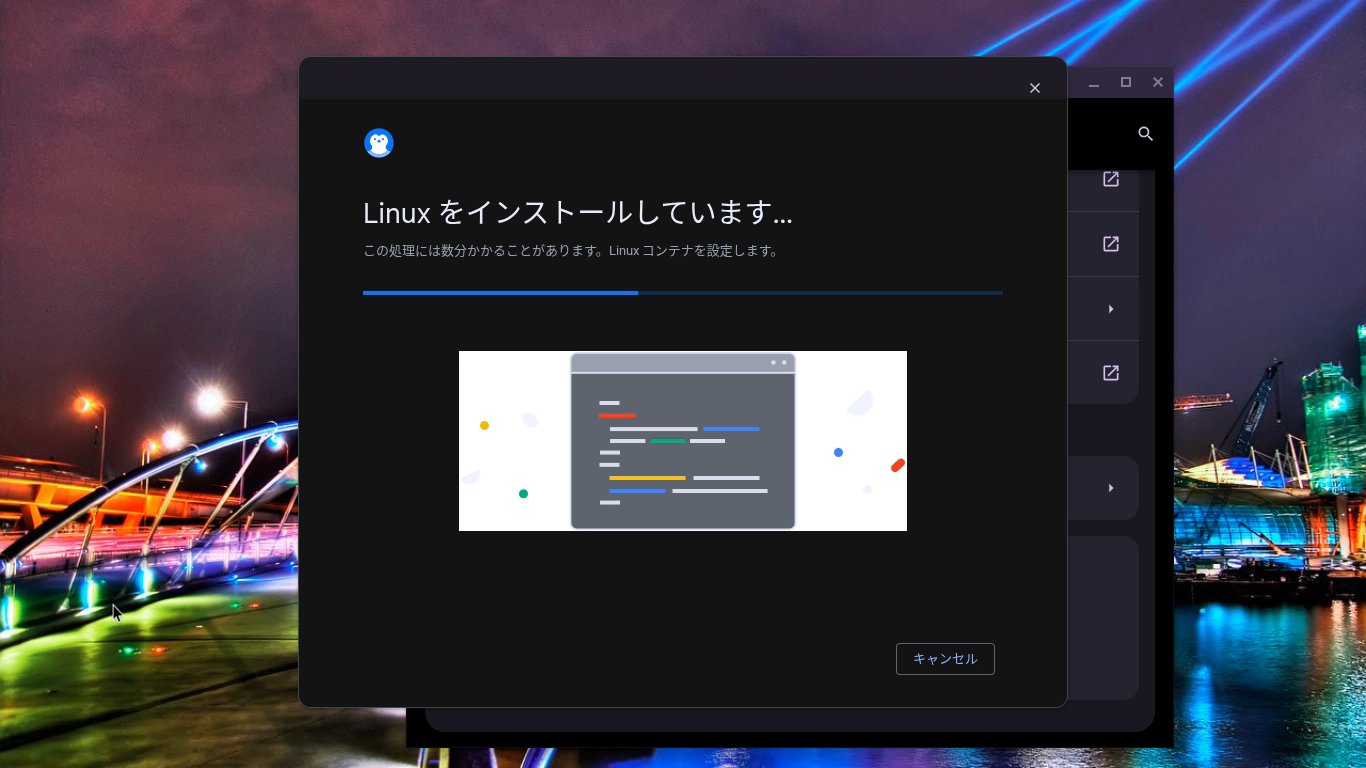Click the Linux をインストールしています heading

coord(577,213)
